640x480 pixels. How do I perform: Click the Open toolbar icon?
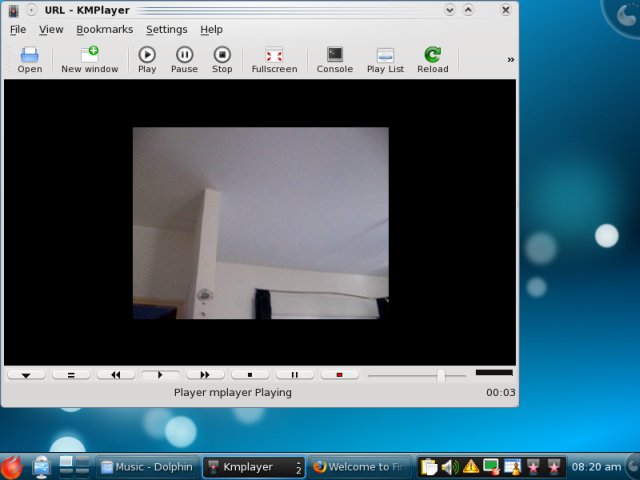point(29,60)
